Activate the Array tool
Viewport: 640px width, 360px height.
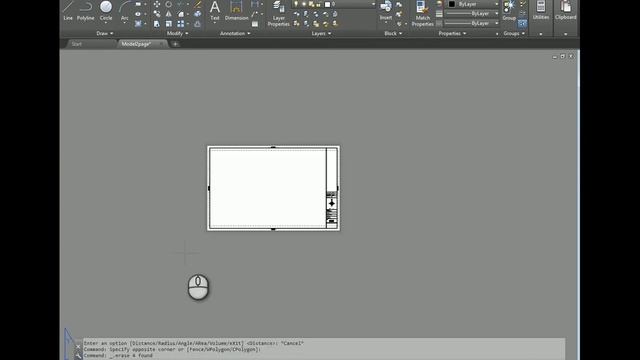point(181,24)
